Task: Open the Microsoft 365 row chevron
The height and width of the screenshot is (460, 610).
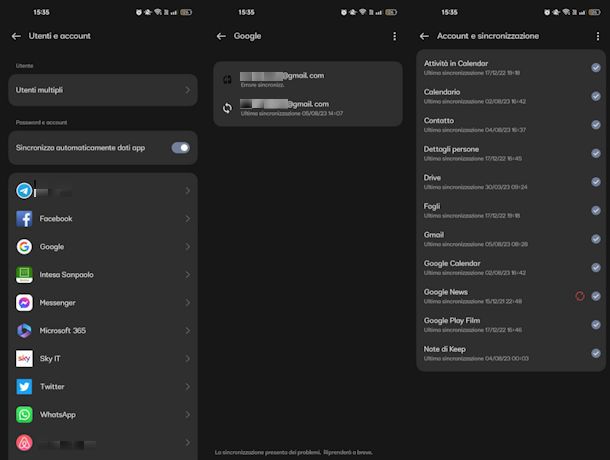Action: click(x=188, y=331)
